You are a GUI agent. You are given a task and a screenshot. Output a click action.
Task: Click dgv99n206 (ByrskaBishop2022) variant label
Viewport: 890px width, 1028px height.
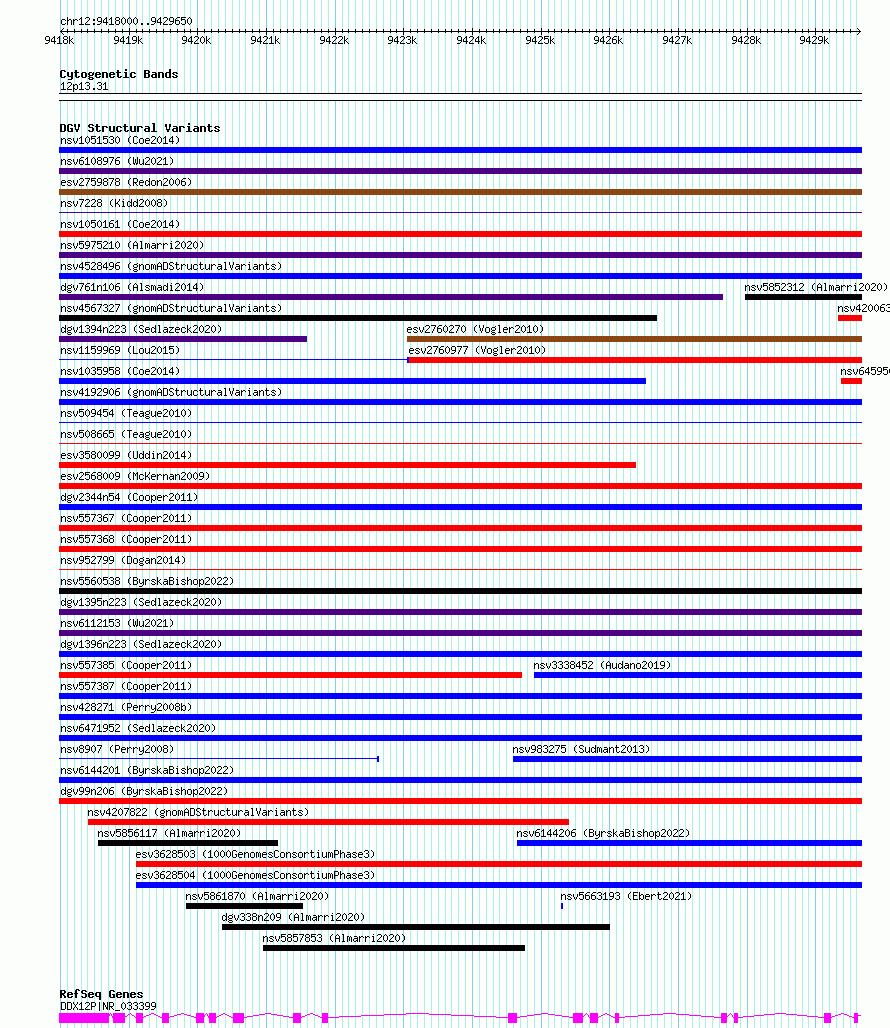pos(144,791)
